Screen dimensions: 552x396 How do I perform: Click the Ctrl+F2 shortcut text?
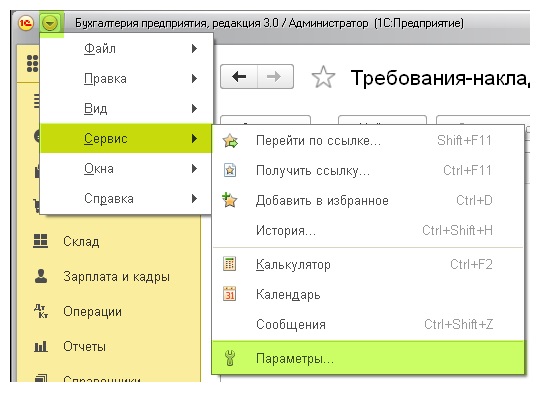coord(471,264)
